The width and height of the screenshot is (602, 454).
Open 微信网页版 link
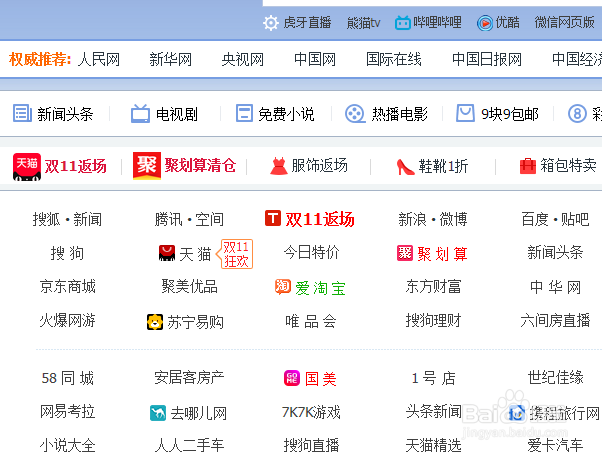[564, 22]
